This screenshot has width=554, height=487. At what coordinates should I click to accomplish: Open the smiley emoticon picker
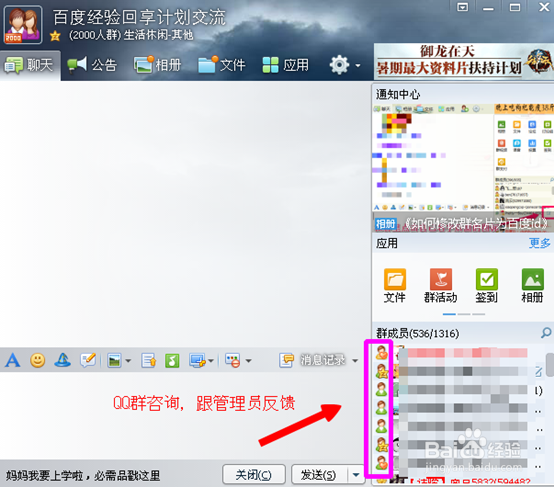tap(37, 360)
